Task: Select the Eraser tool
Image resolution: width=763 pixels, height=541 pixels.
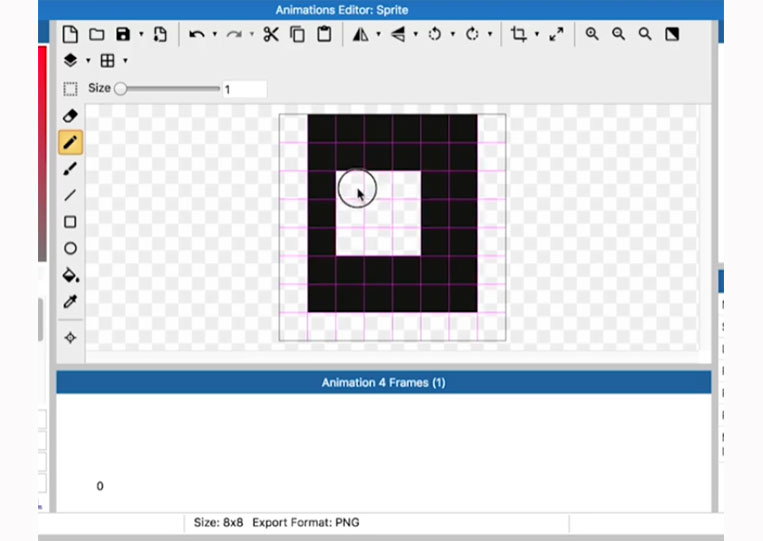Action: click(x=70, y=116)
